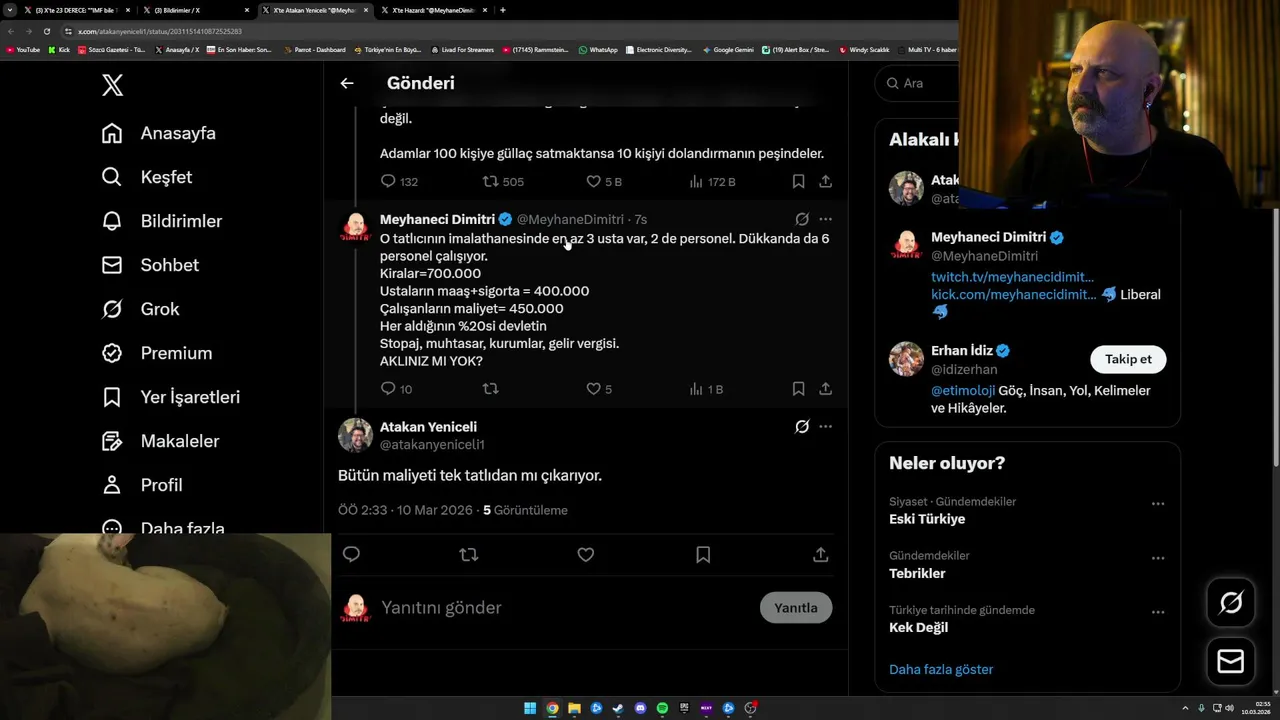Go back with the Gönderi arrow

point(347,83)
